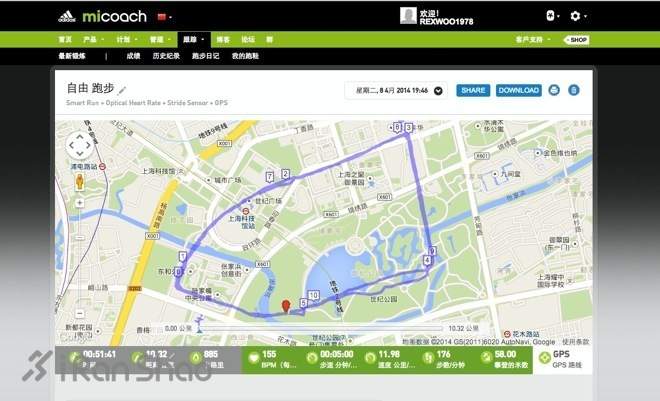Click the map pan direction control
The height and width of the screenshot is (401, 660).
pos(80,145)
